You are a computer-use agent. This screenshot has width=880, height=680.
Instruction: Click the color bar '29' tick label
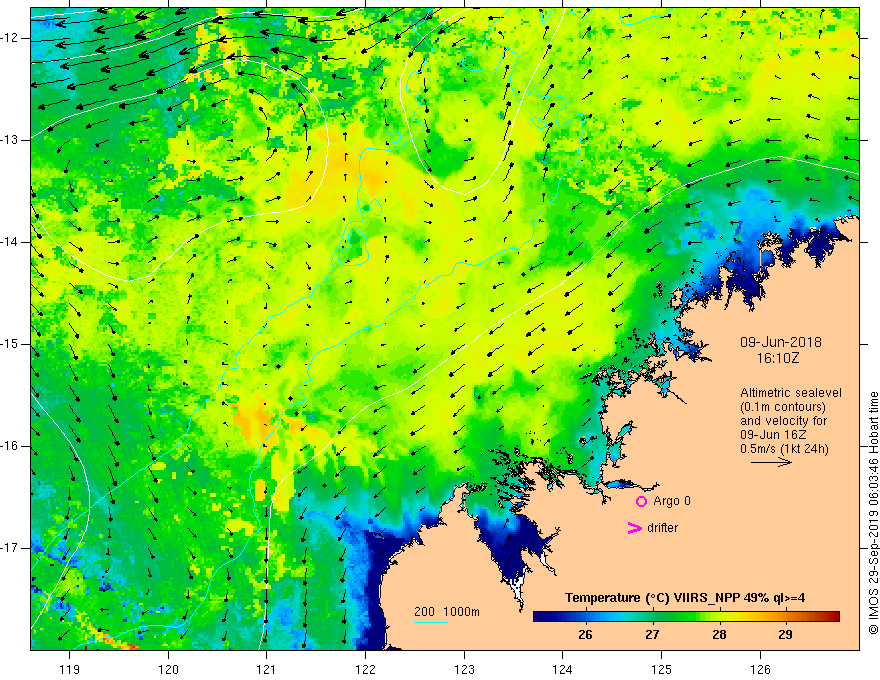tap(786, 635)
